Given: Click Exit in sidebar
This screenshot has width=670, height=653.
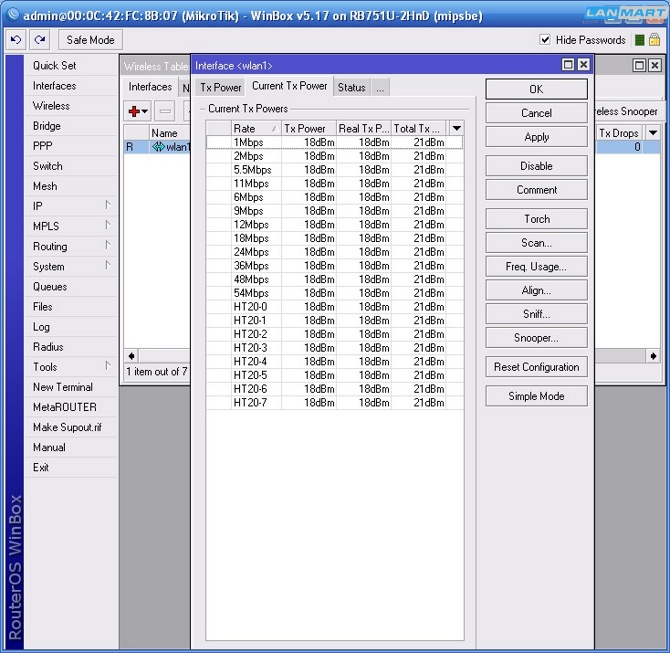Looking at the screenshot, I should 71,467.
